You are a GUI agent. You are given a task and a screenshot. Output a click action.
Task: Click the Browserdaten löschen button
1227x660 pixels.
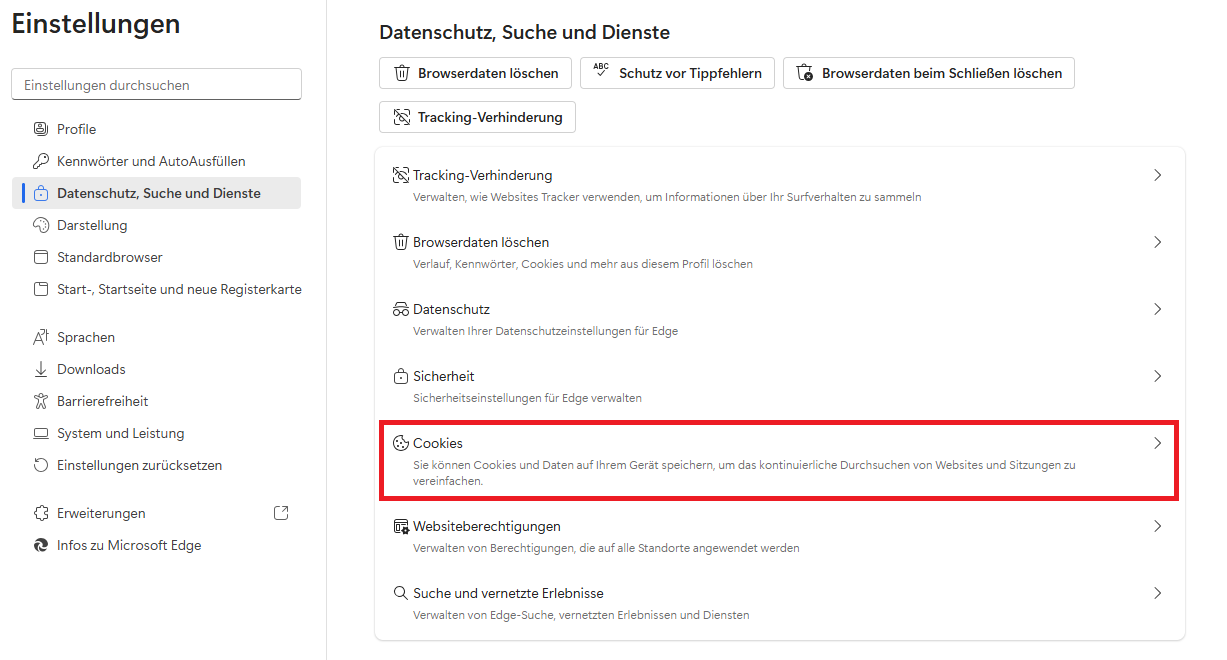tap(475, 73)
